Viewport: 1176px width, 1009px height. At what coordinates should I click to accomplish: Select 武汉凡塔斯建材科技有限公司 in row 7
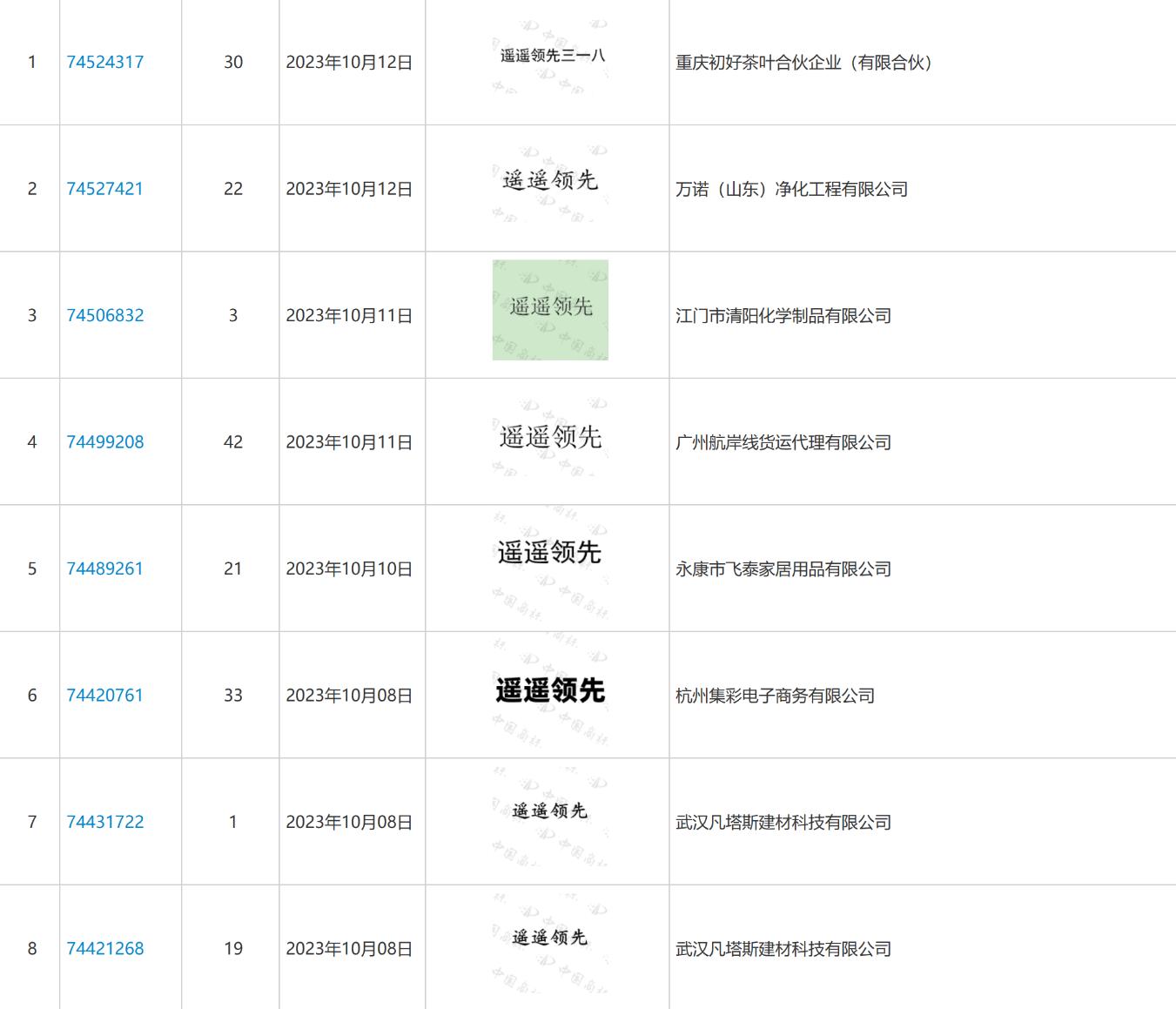click(783, 822)
